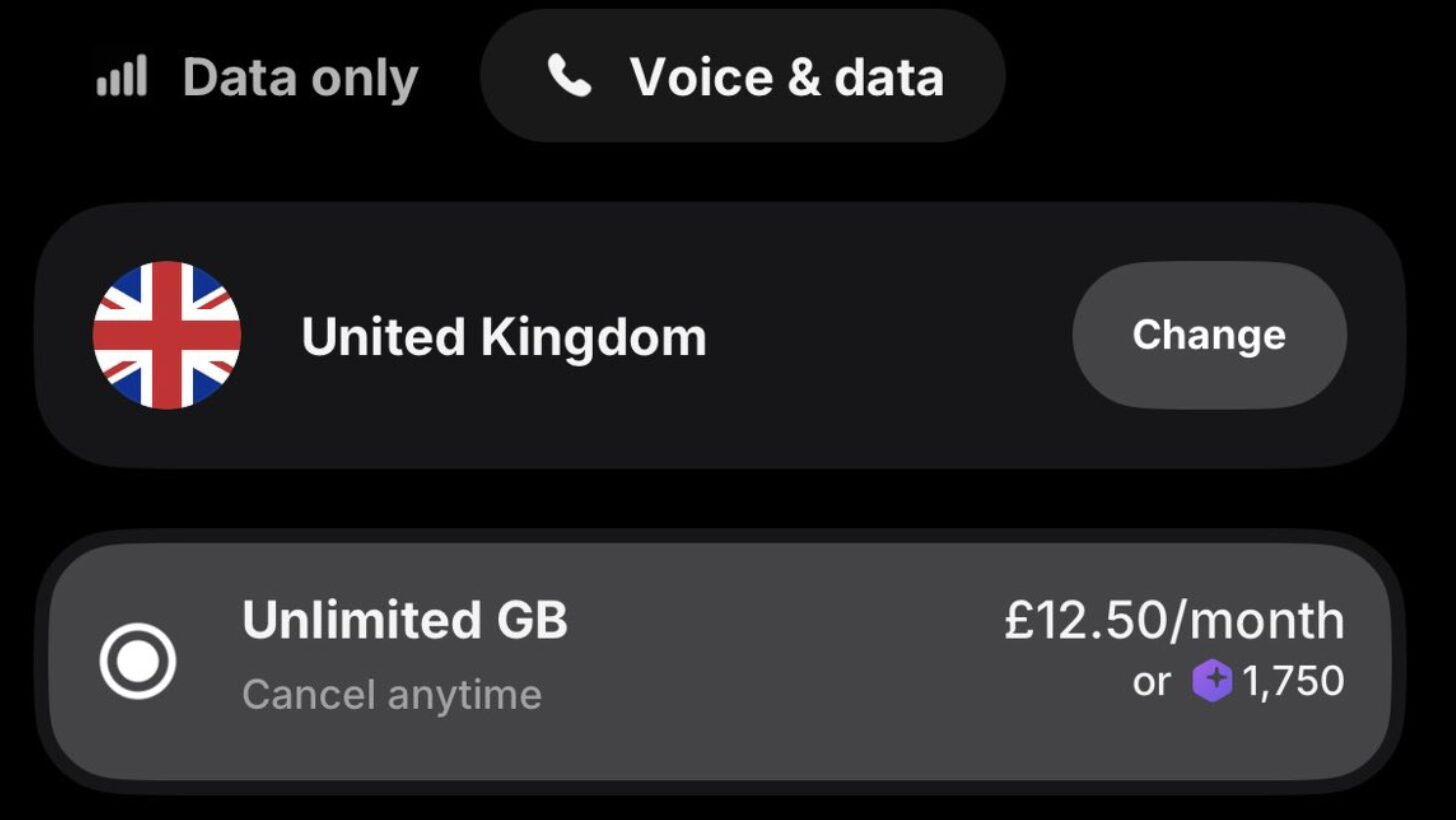Click the purple hexagon points icon

coord(1212,682)
